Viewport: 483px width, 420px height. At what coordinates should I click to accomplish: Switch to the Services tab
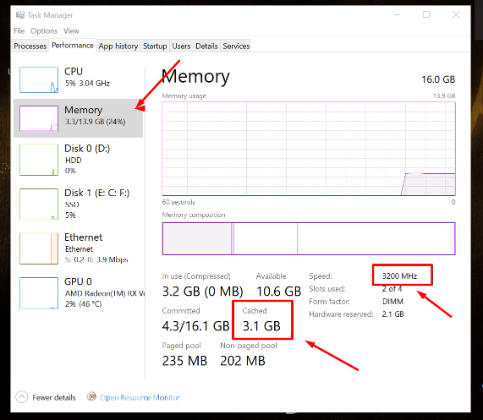click(236, 46)
